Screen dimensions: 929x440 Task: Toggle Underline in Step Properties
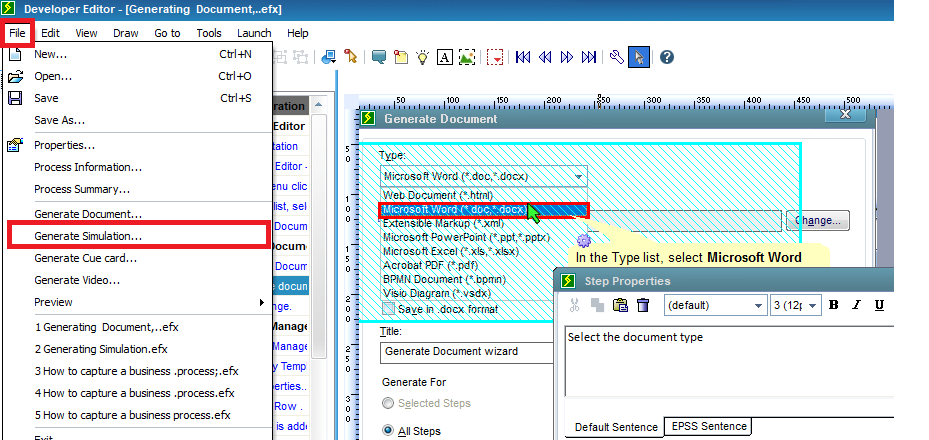click(x=879, y=305)
